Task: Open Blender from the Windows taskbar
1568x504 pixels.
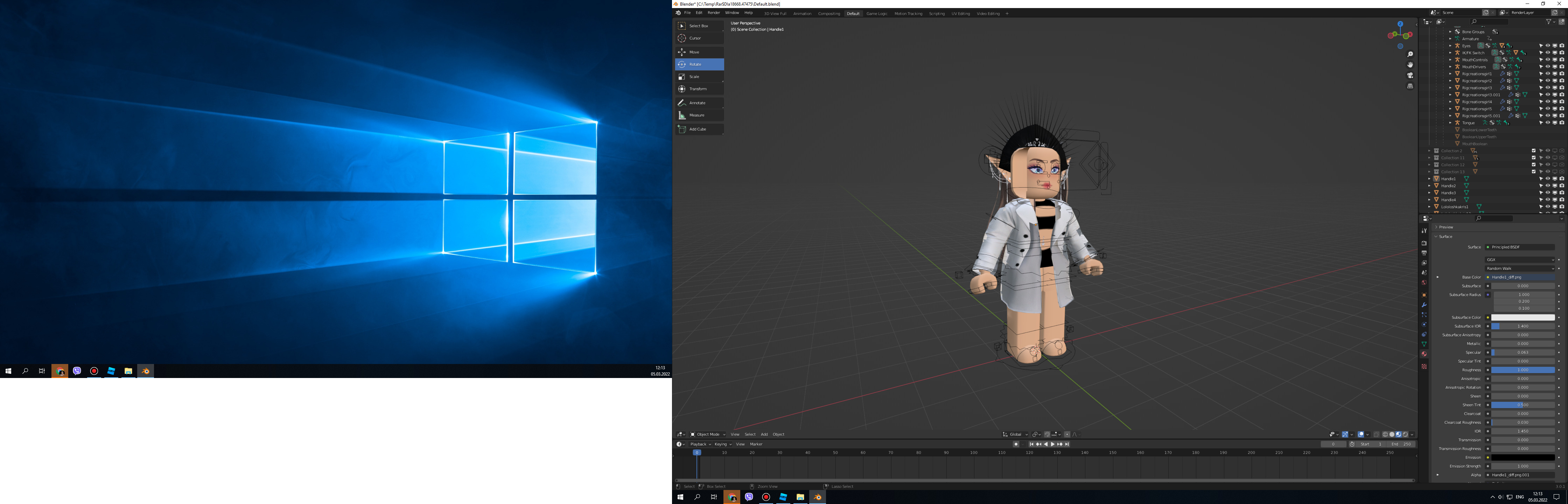Action: [x=817, y=497]
